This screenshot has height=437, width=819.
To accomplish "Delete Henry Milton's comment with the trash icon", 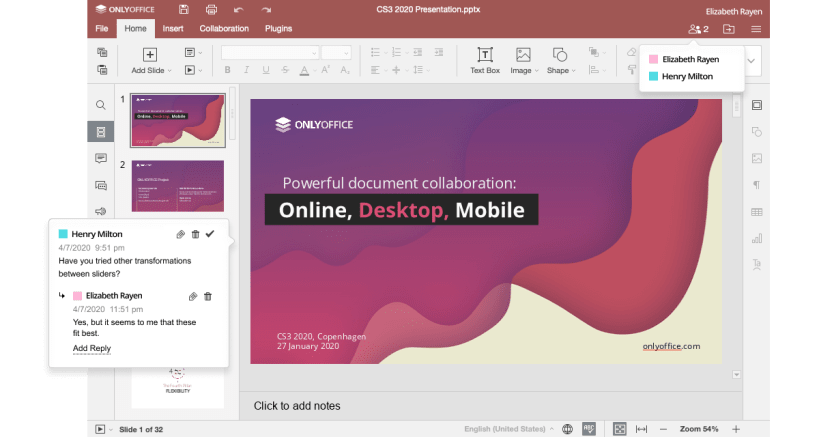I will [x=195, y=234].
